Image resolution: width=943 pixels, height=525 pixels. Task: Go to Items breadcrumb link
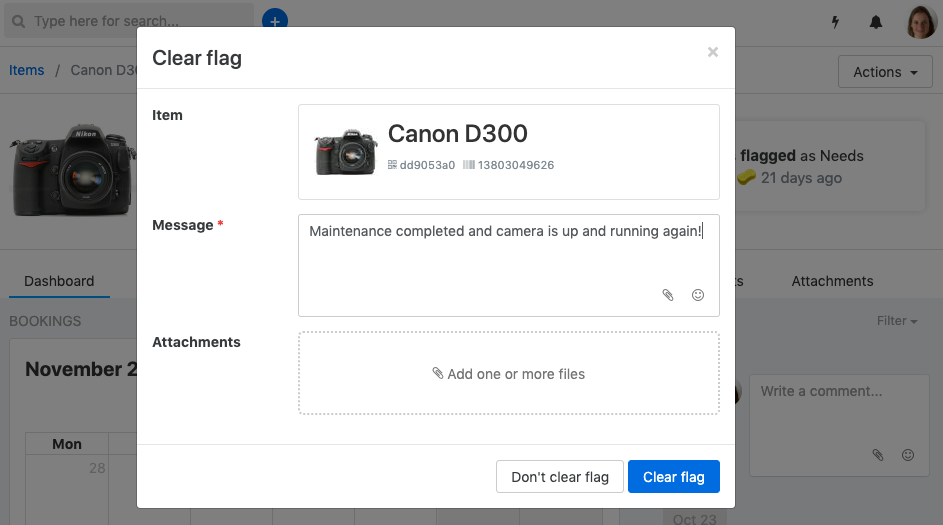pyautogui.click(x=26, y=70)
